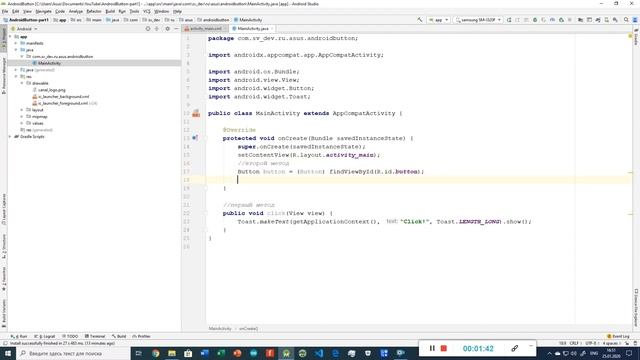Open Chrome from the taskbar
Image resolution: width=640 pixels, height=360 pixels.
pos(156,353)
